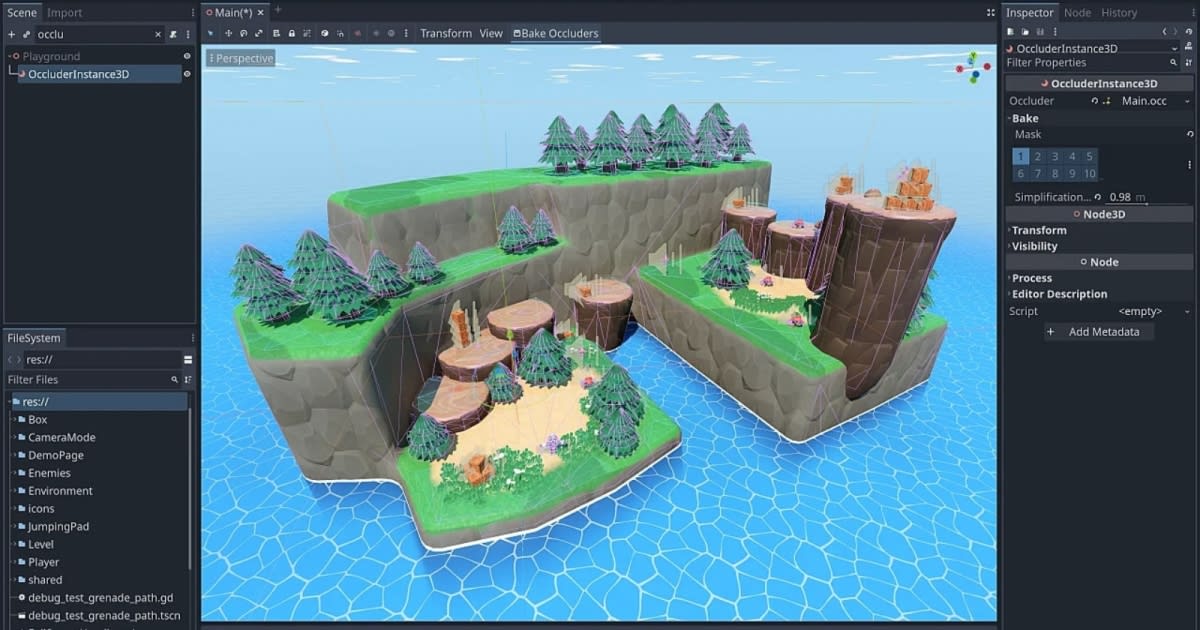Toggle bake mask layer 1
This screenshot has width=1200, height=630.
(1020, 157)
